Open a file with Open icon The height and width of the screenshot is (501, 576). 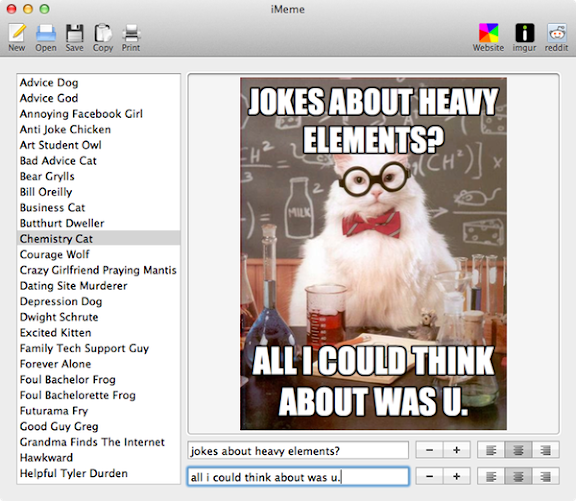tap(46, 37)
